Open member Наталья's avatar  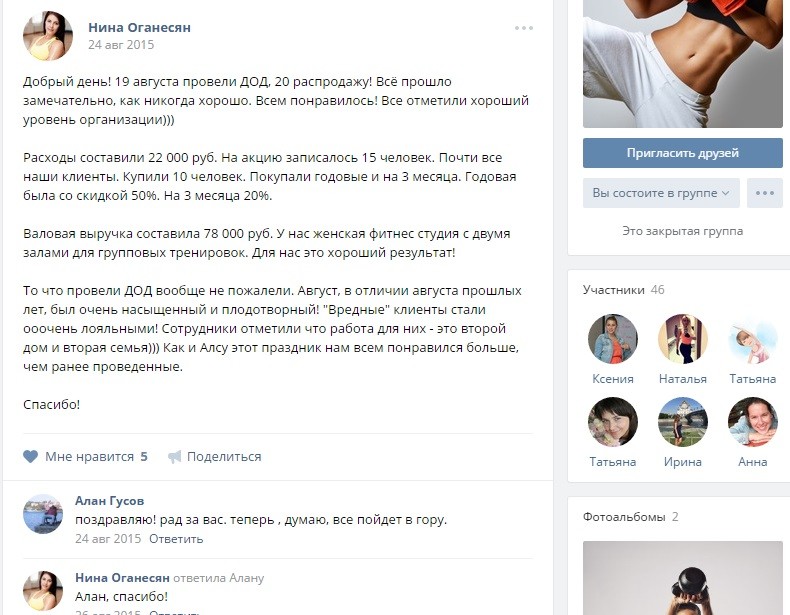coord(683,339)
